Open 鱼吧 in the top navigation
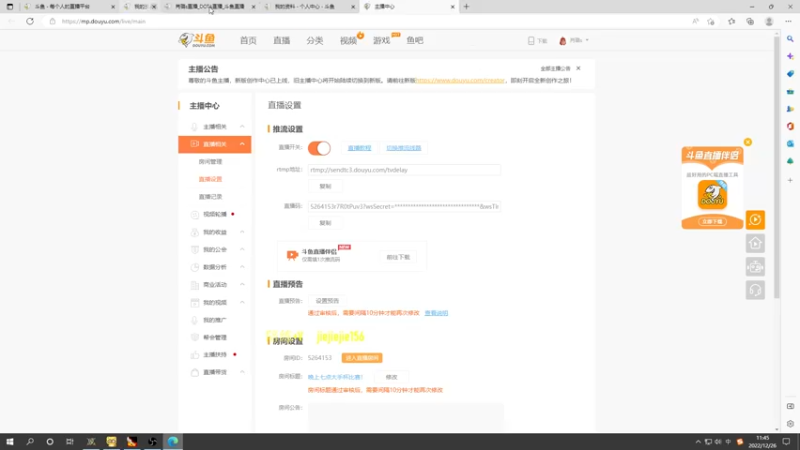 (x=415, y=40)
